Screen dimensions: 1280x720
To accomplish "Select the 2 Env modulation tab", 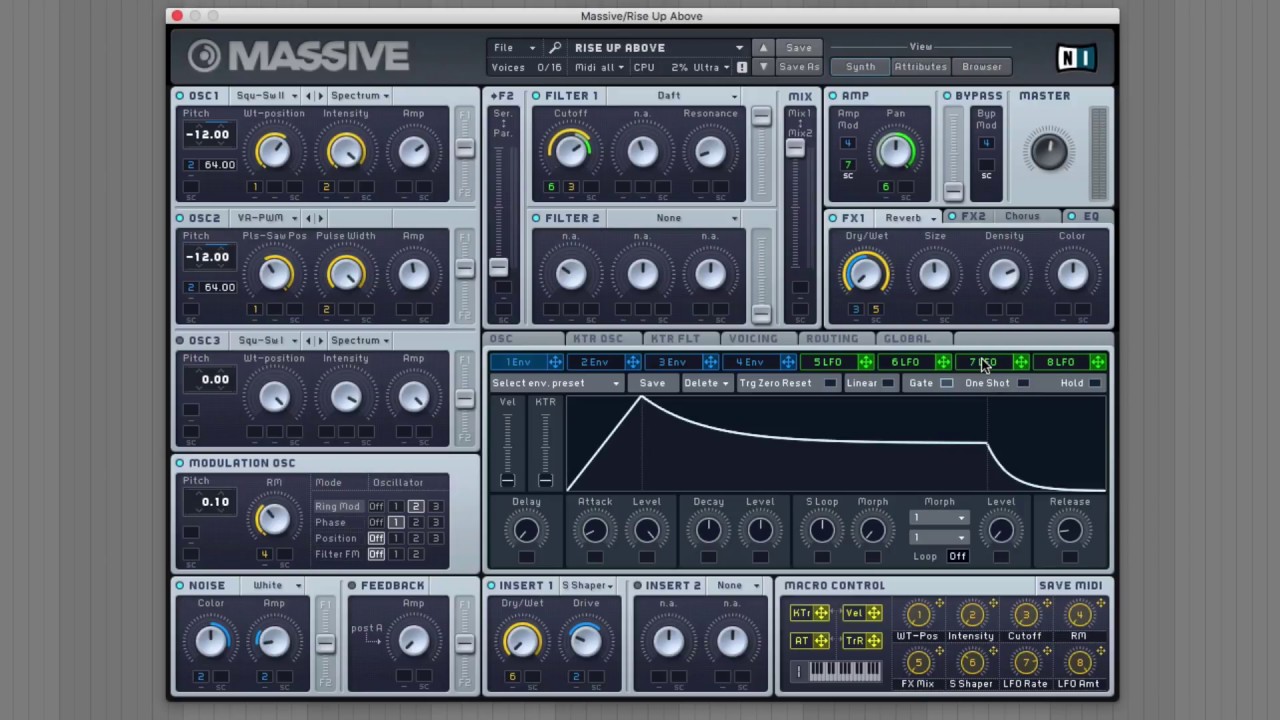I will click(594, 362).
